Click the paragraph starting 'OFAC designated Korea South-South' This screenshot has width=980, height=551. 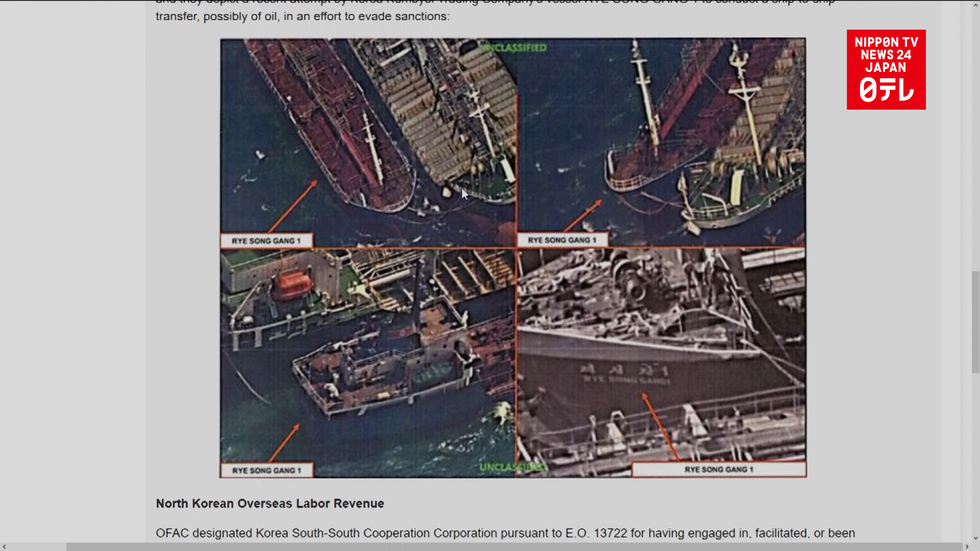point(505,534)
